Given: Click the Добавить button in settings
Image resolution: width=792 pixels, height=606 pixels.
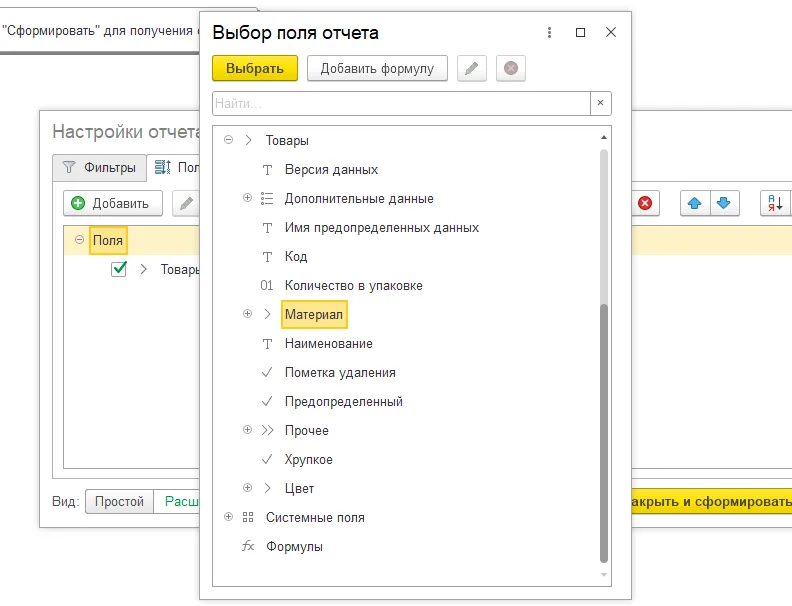Looking at the screenshot, I should coord(112,203).
